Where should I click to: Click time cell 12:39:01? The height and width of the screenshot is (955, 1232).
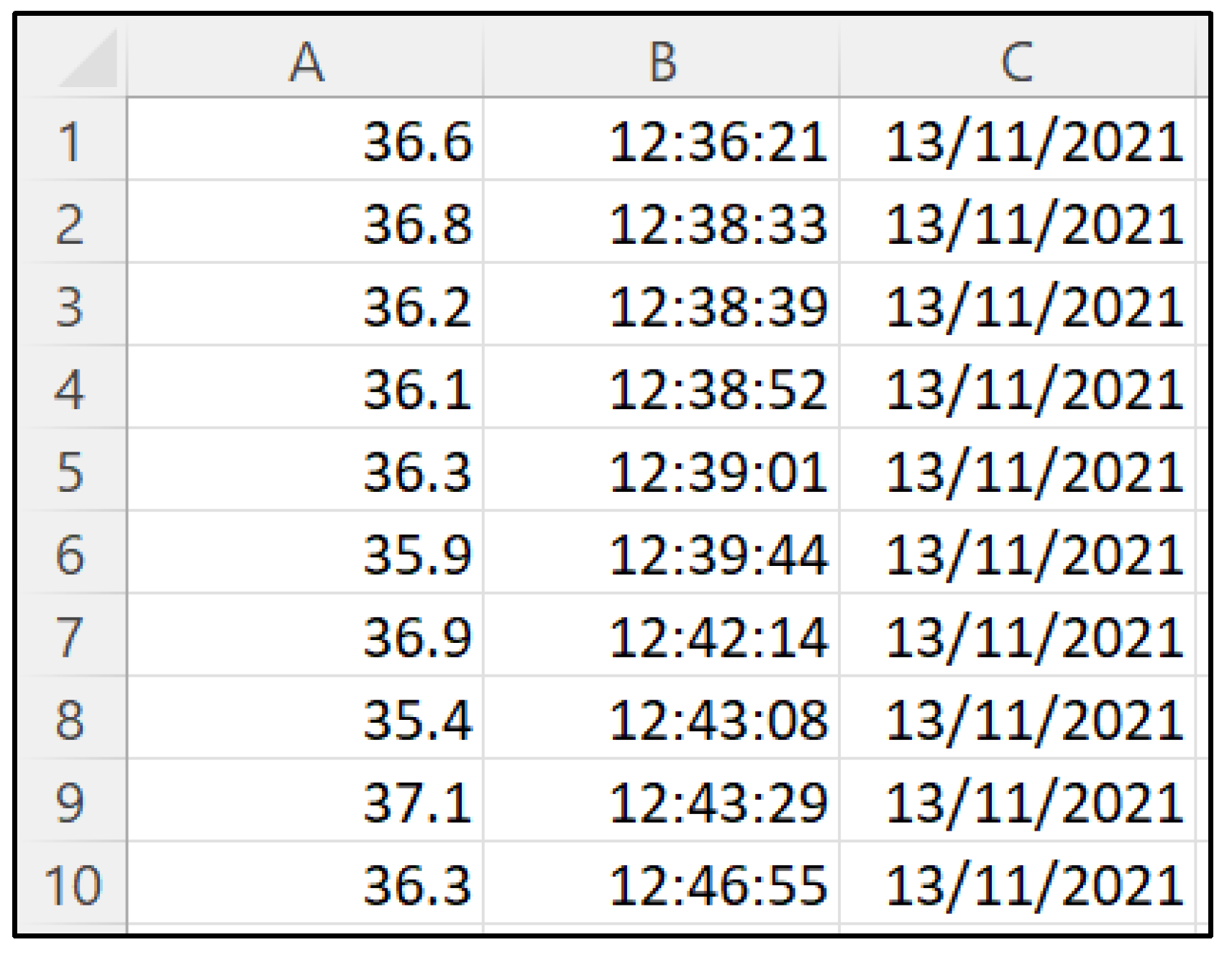pyautogui.click(x=718, y=472)
